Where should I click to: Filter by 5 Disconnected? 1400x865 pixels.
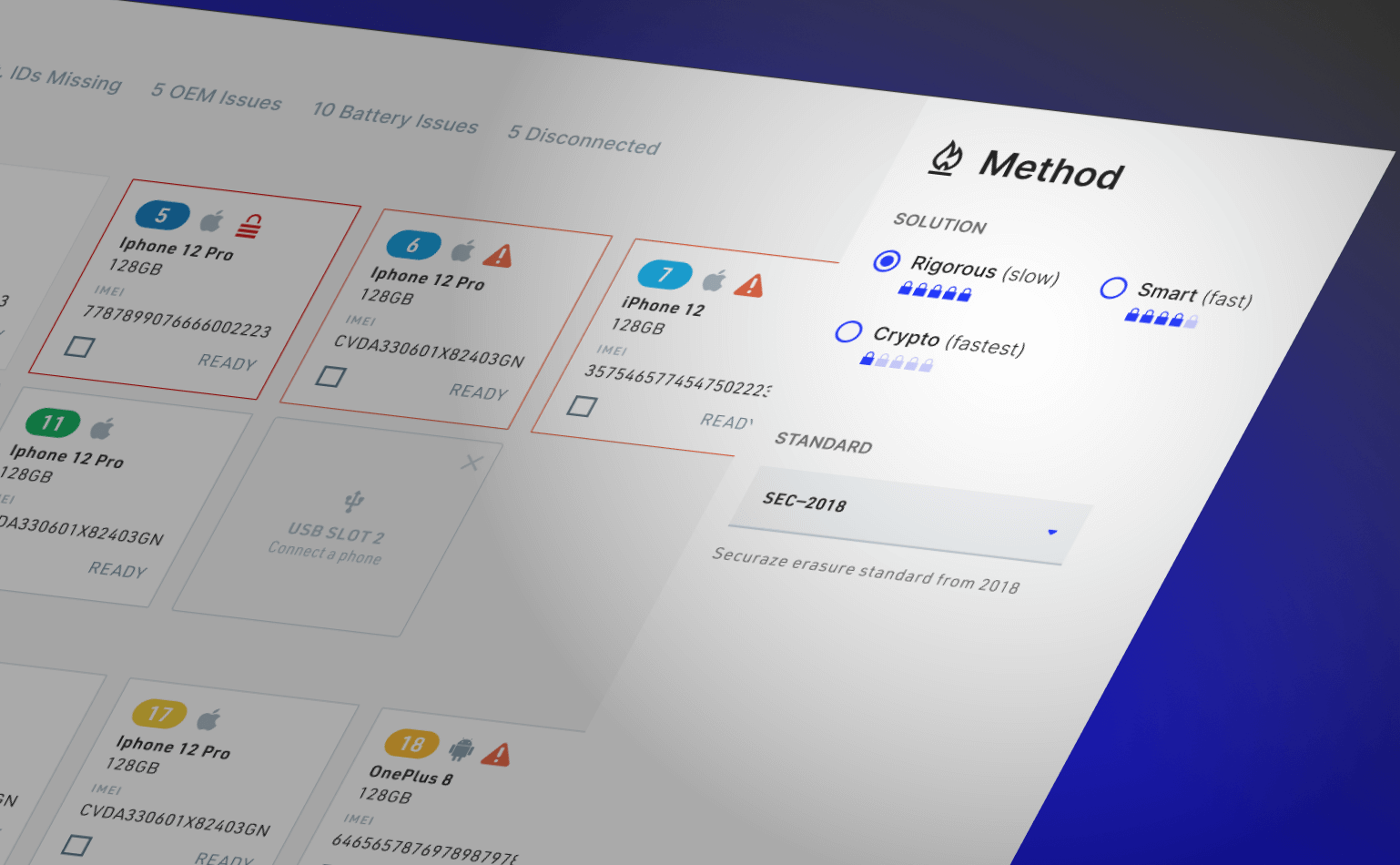tap(584, 139)
